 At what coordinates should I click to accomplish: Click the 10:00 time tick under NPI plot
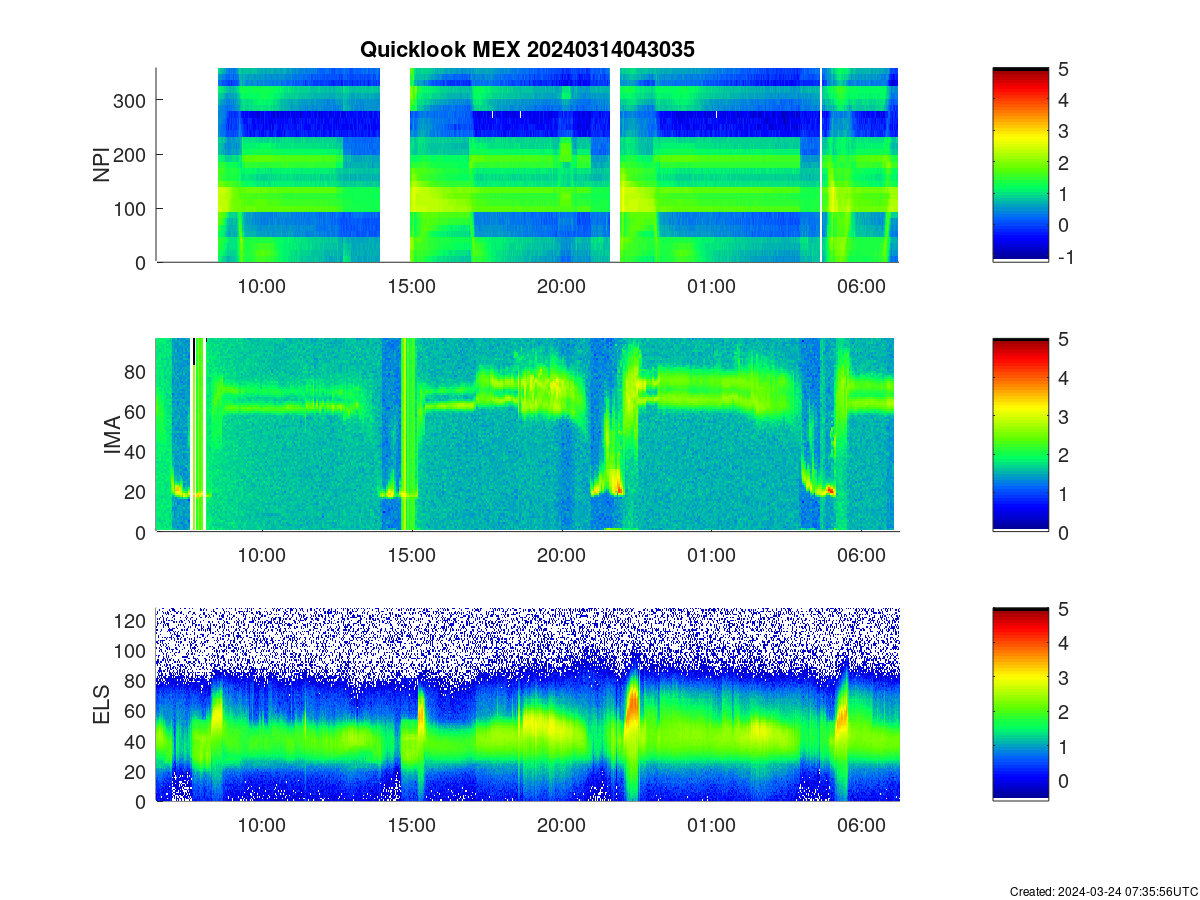pyautogui.click(x=262, y=286)
